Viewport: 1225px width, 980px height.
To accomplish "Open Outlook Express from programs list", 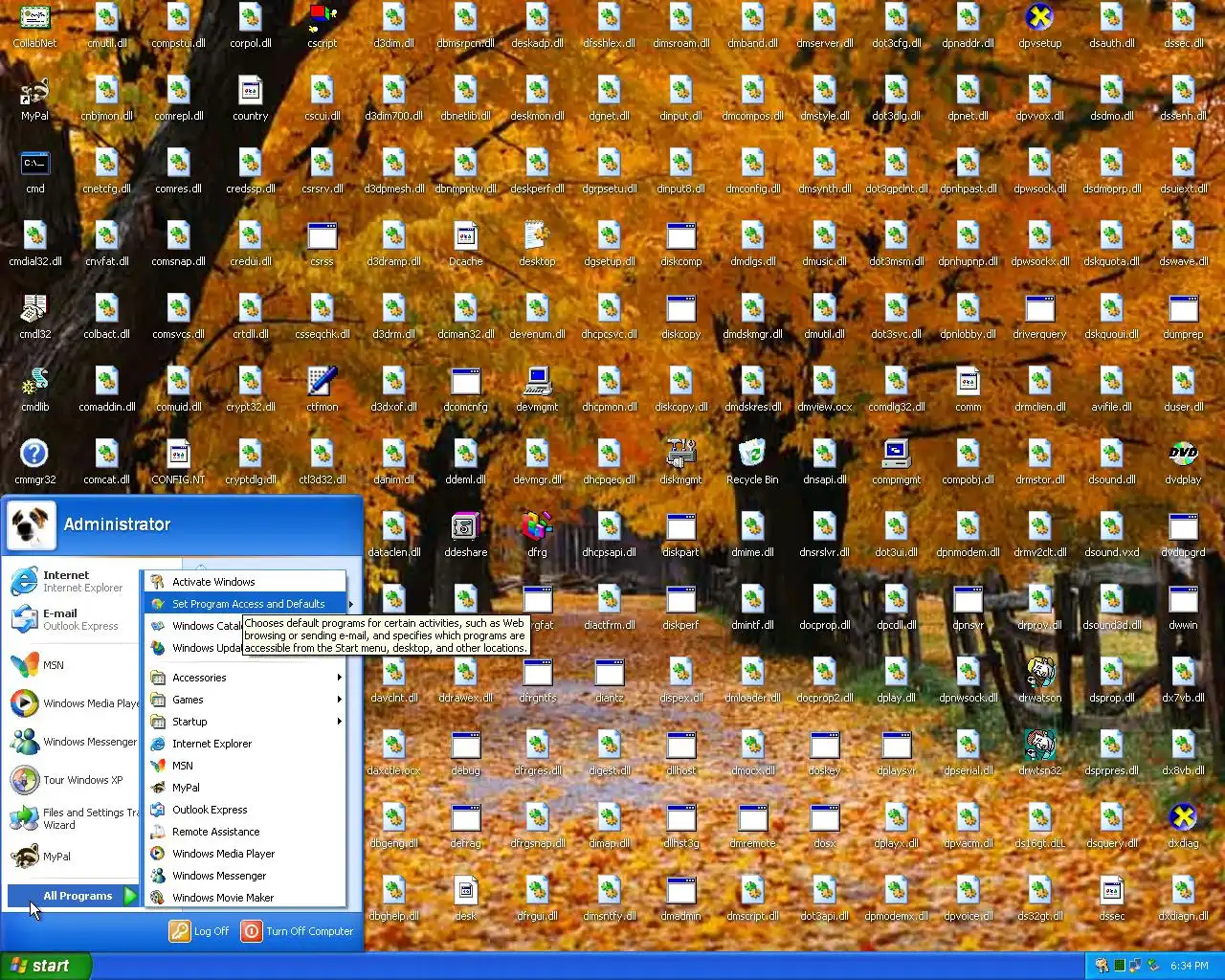I will click(x=245, y=810).
